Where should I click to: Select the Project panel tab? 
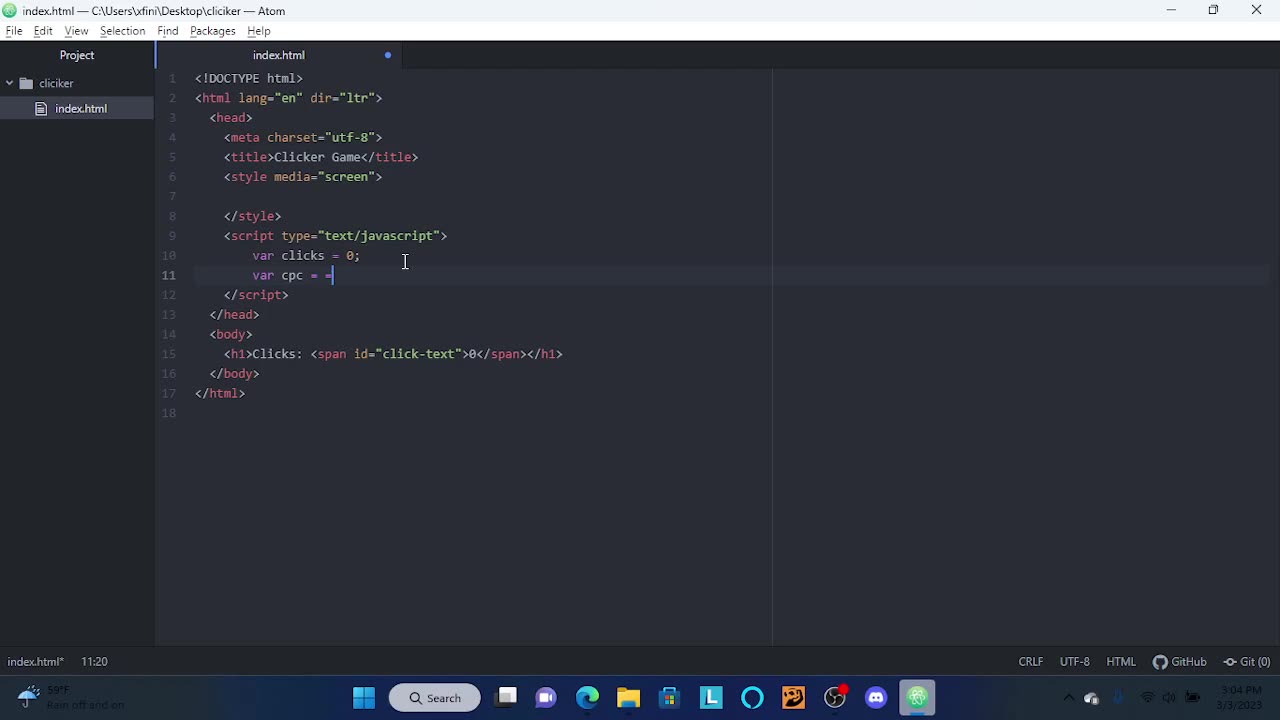click(x=77, y=55)
